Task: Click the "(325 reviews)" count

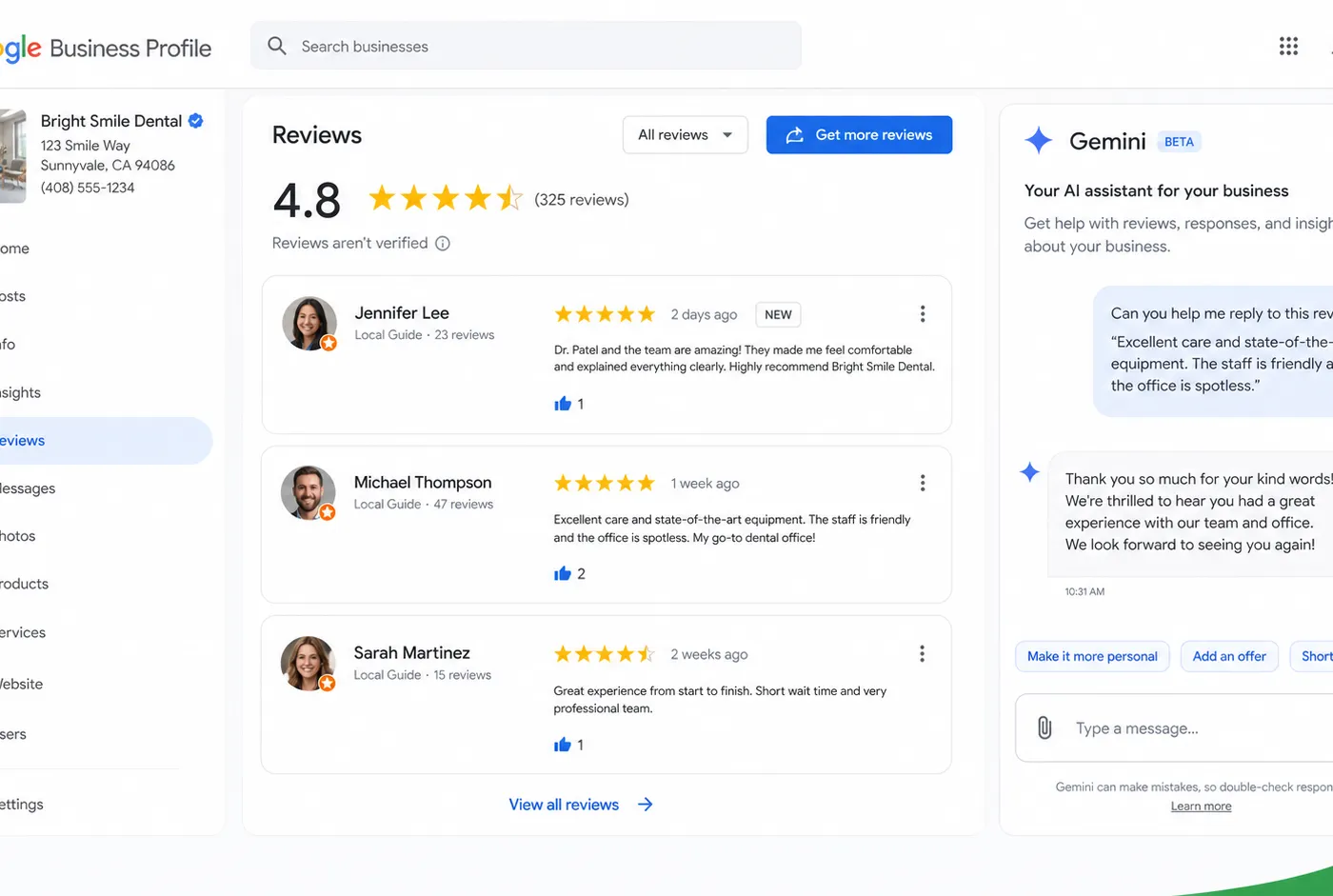Action: 582,200
